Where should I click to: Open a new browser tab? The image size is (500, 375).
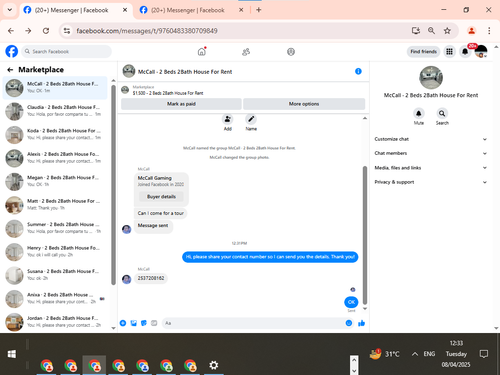tap(259, 10)
